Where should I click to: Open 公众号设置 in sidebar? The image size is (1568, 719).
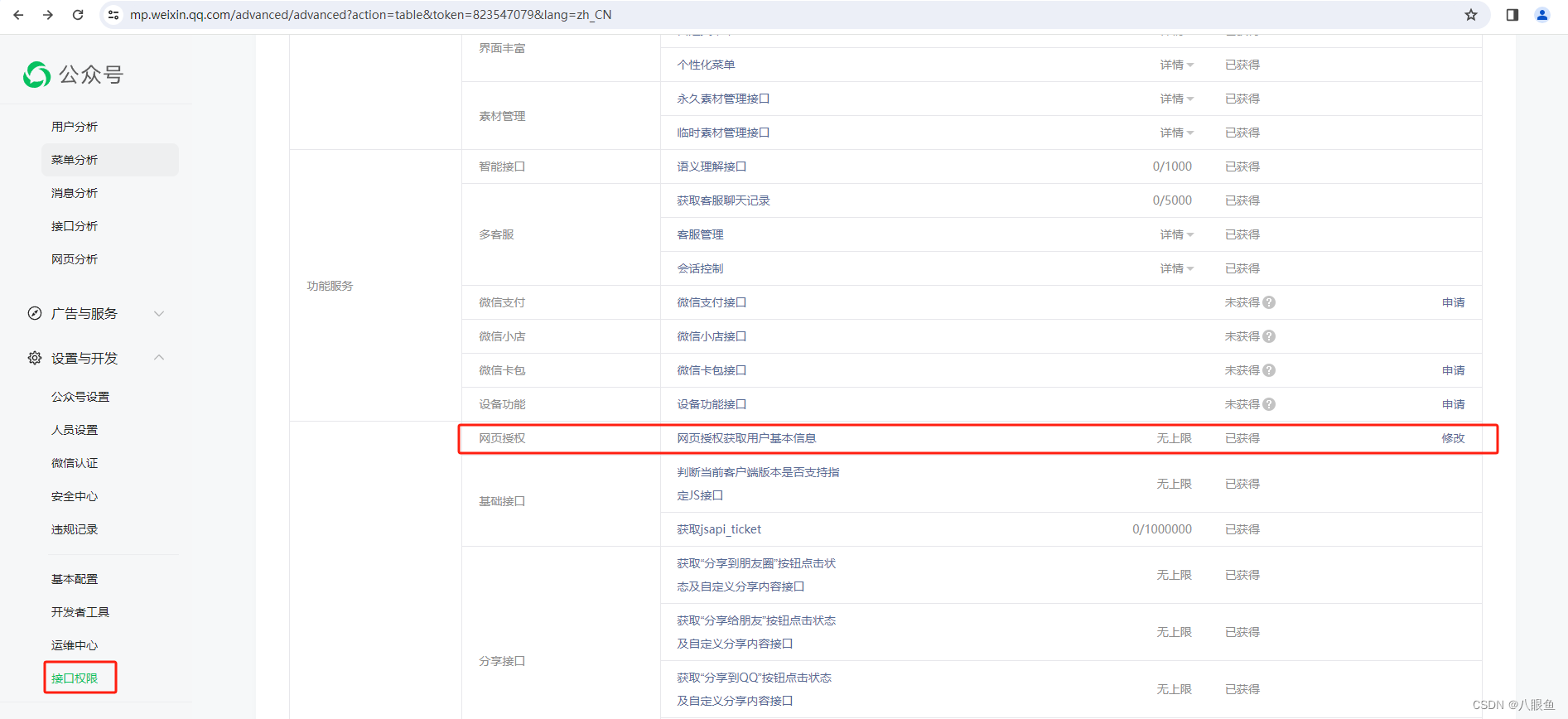pyautogui.click(x=80, y=397)
